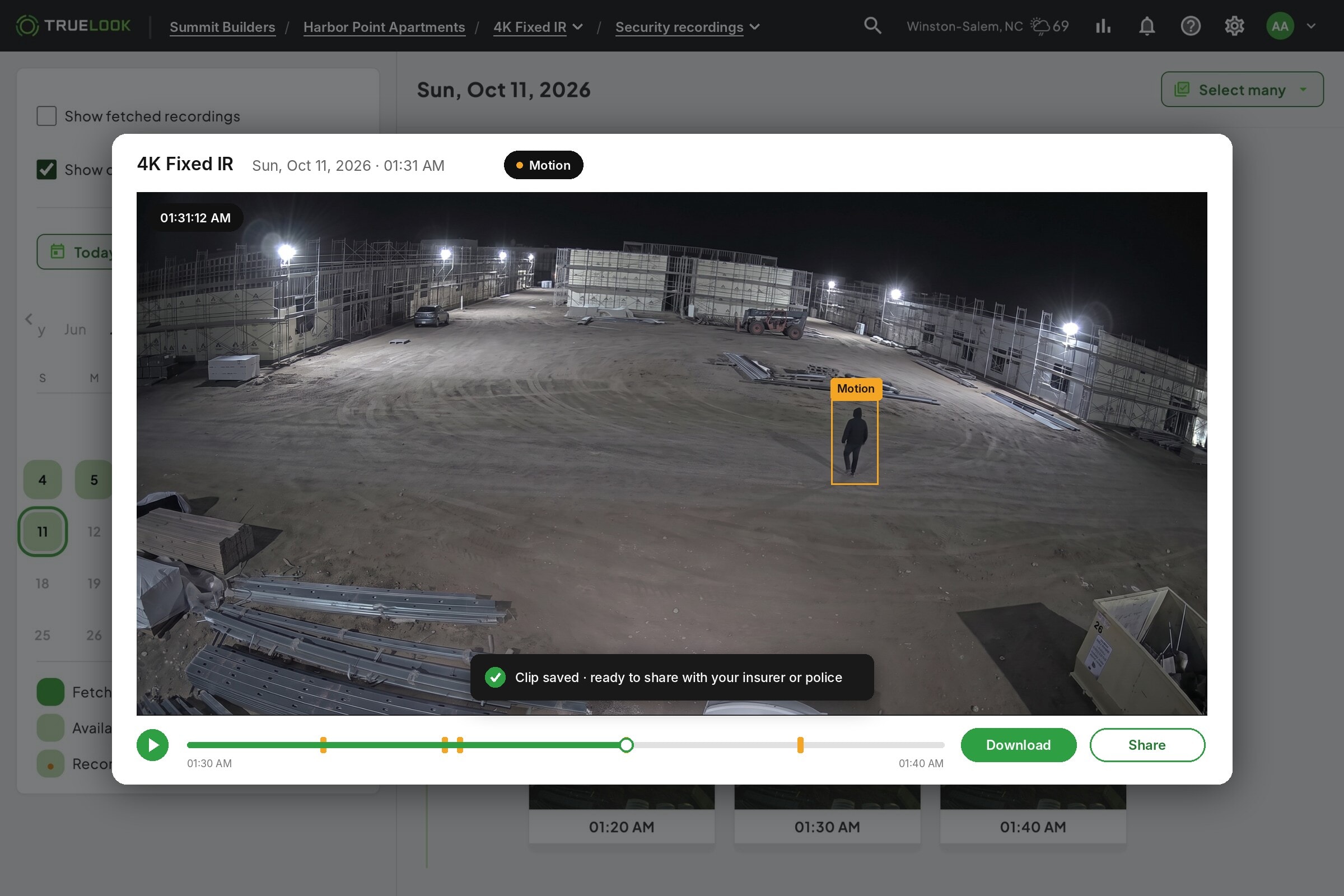
Task: Click the Available legend color swatch
Action: click(x=50, y=727)
